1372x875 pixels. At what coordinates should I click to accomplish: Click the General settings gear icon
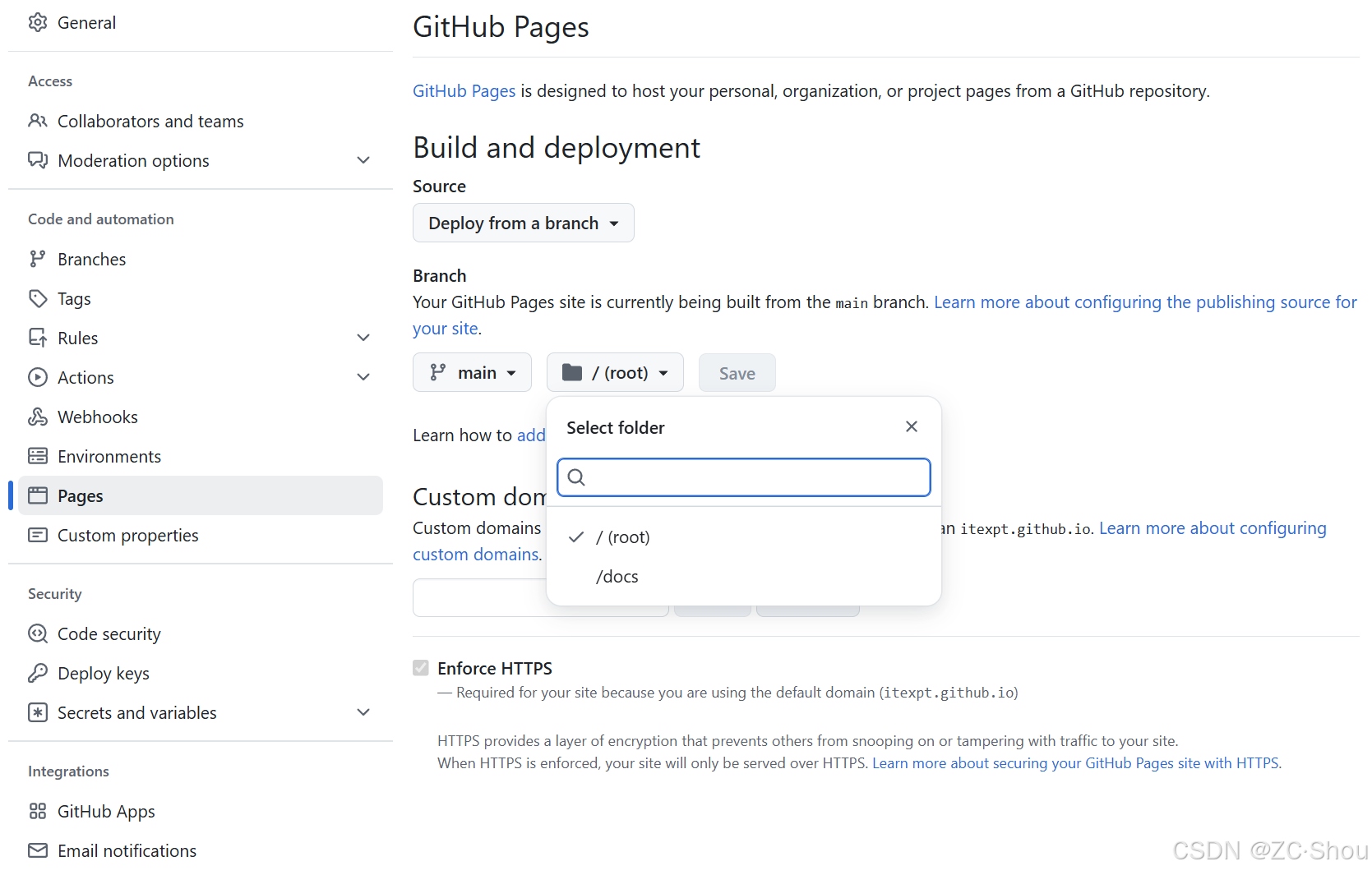coord(38,22)
